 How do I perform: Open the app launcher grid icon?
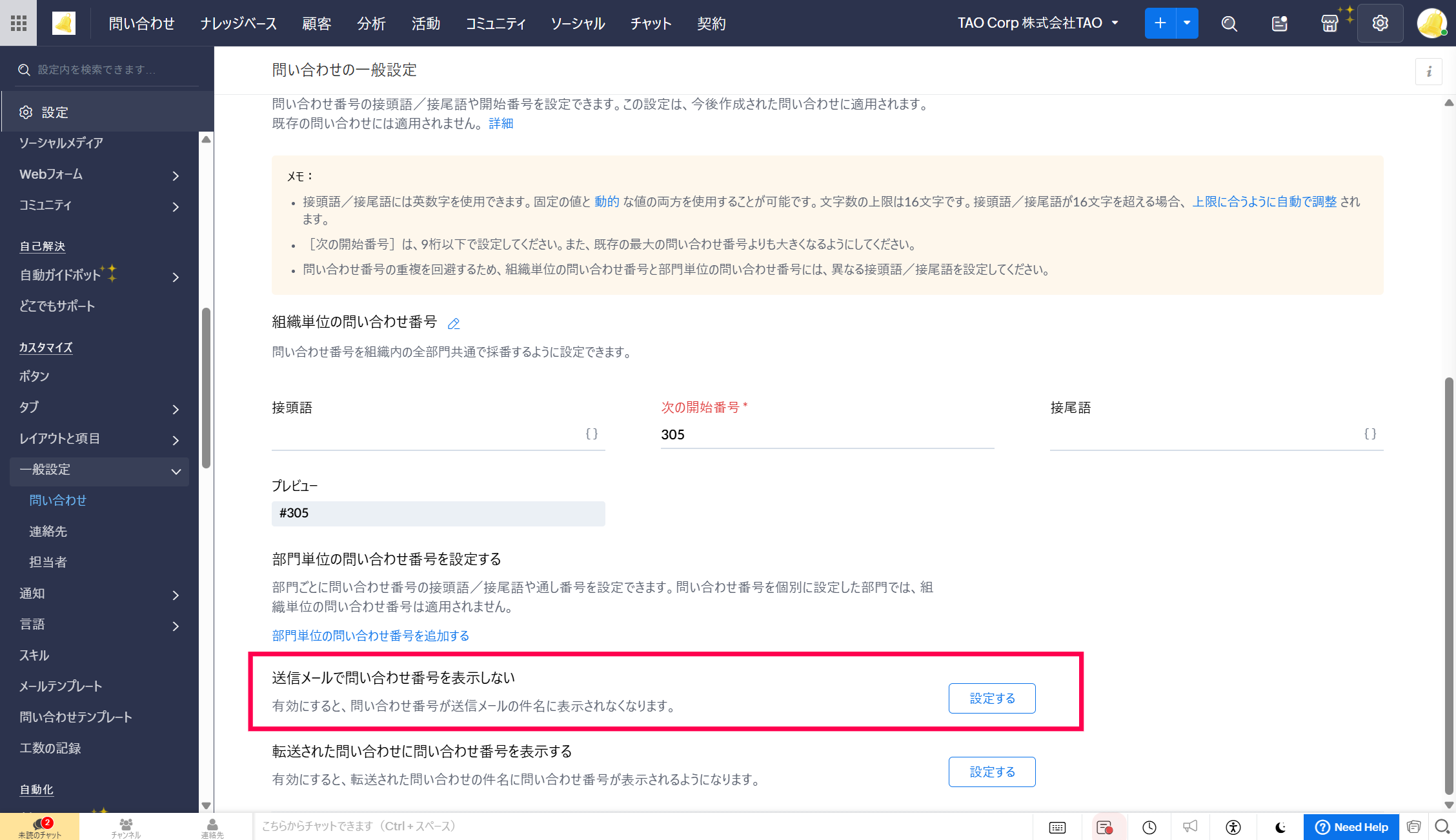click(19, 23)
